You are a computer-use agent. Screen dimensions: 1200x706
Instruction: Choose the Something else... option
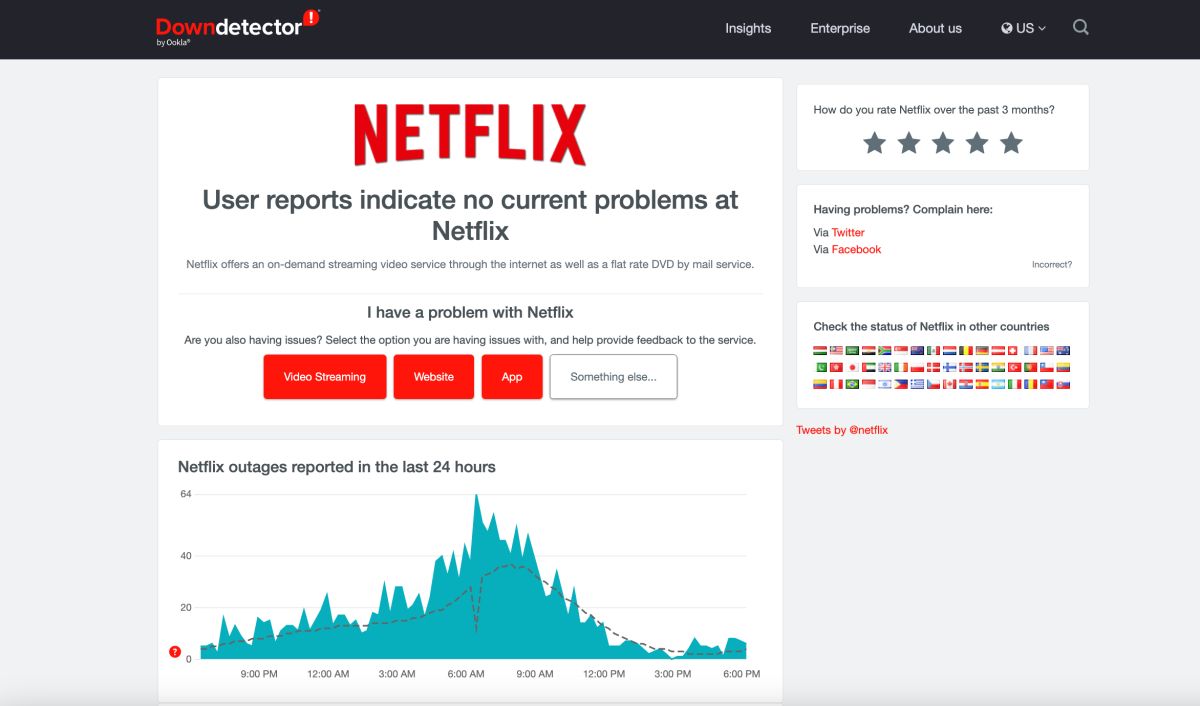point(613,377)
